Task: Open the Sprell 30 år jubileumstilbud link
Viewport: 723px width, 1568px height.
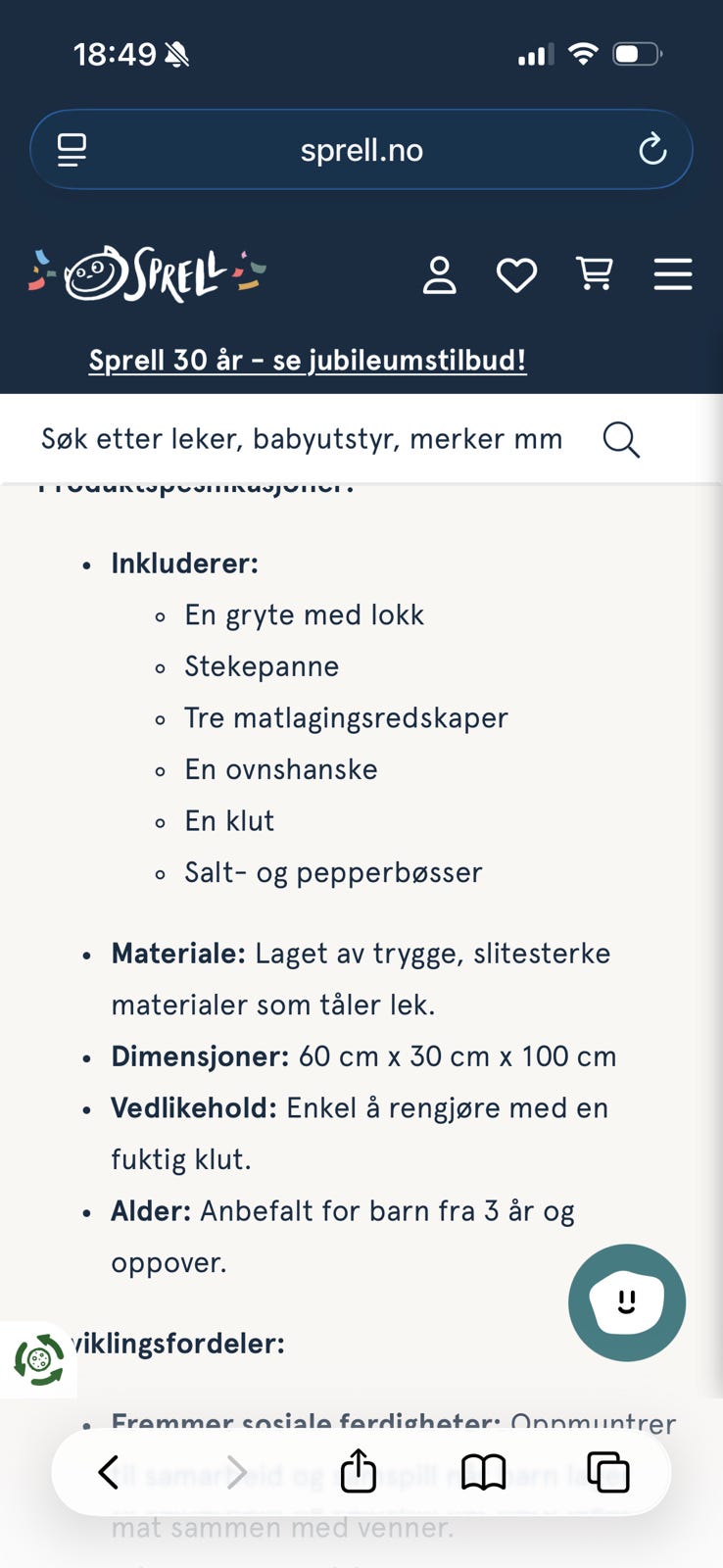Action: point(308,360)
